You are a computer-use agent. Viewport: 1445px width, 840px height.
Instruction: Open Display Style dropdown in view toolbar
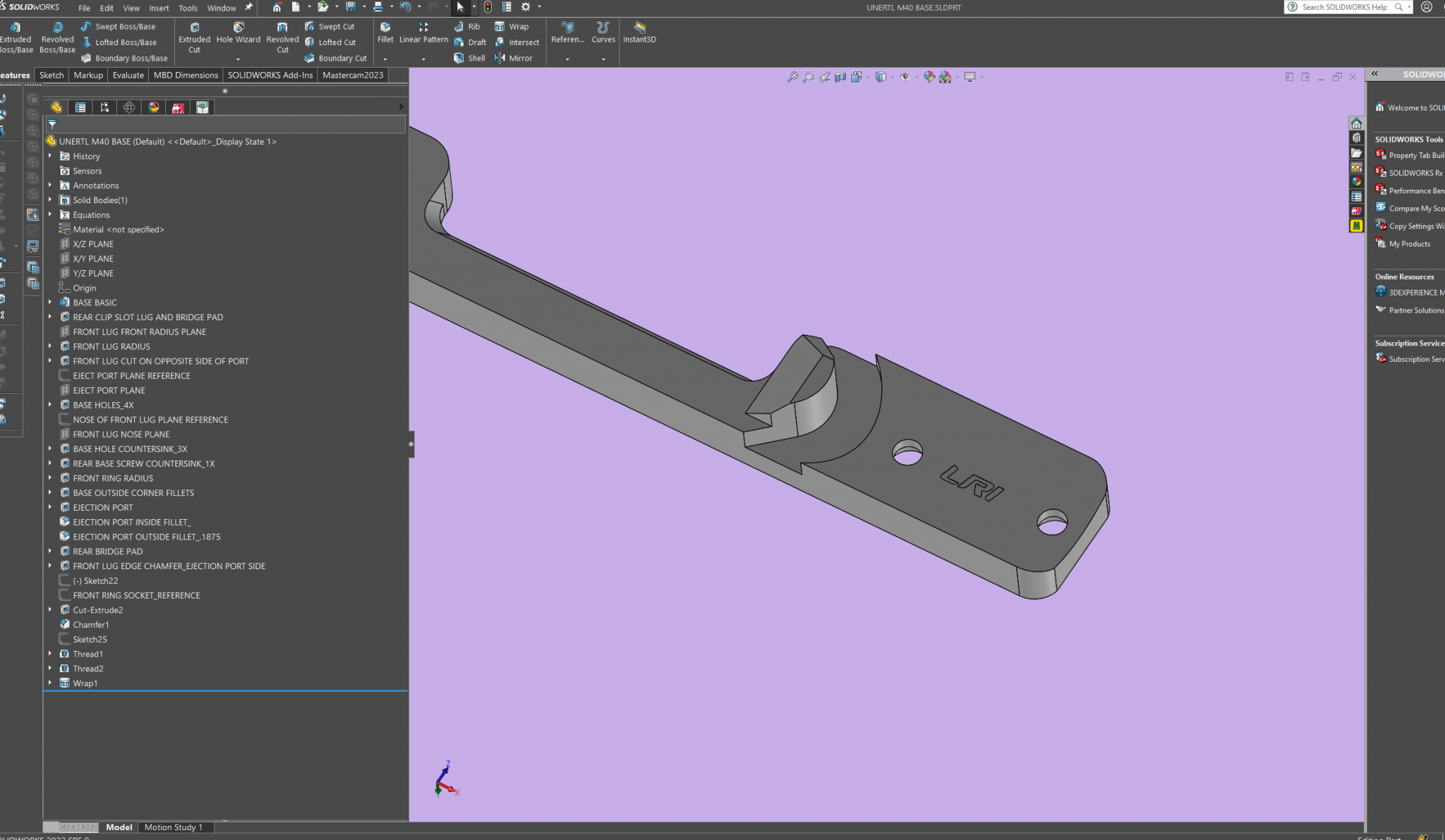coord(893,77)
